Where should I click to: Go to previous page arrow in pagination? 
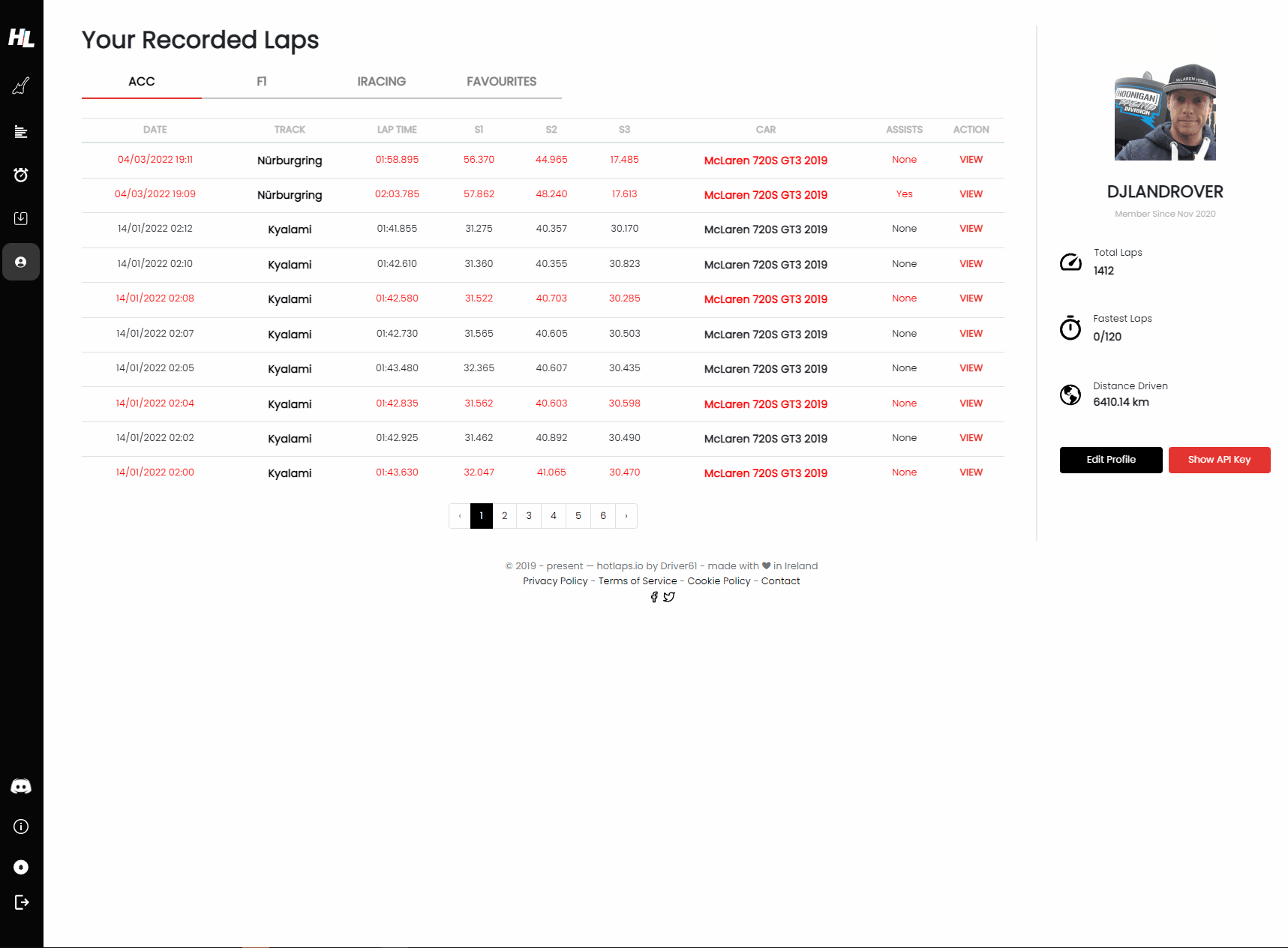[x=460, y=516]
